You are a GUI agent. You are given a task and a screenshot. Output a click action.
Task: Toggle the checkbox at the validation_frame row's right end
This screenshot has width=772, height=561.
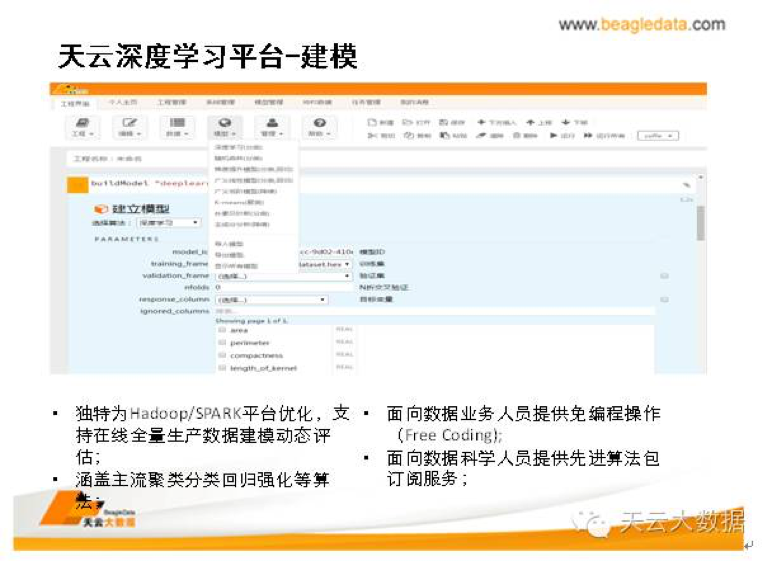click(664, 276)
